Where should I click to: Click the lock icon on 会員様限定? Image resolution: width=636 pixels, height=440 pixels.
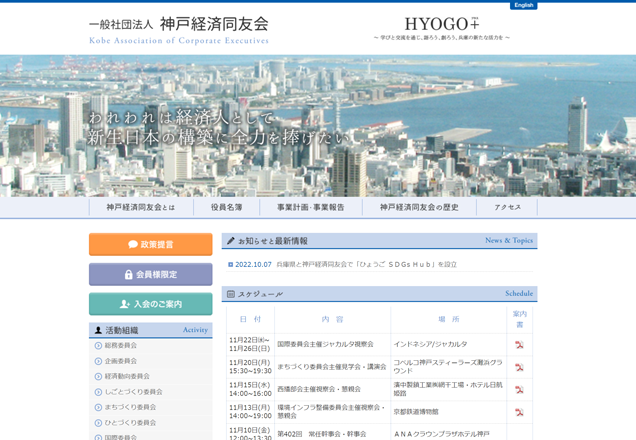[x=128, y=275]
